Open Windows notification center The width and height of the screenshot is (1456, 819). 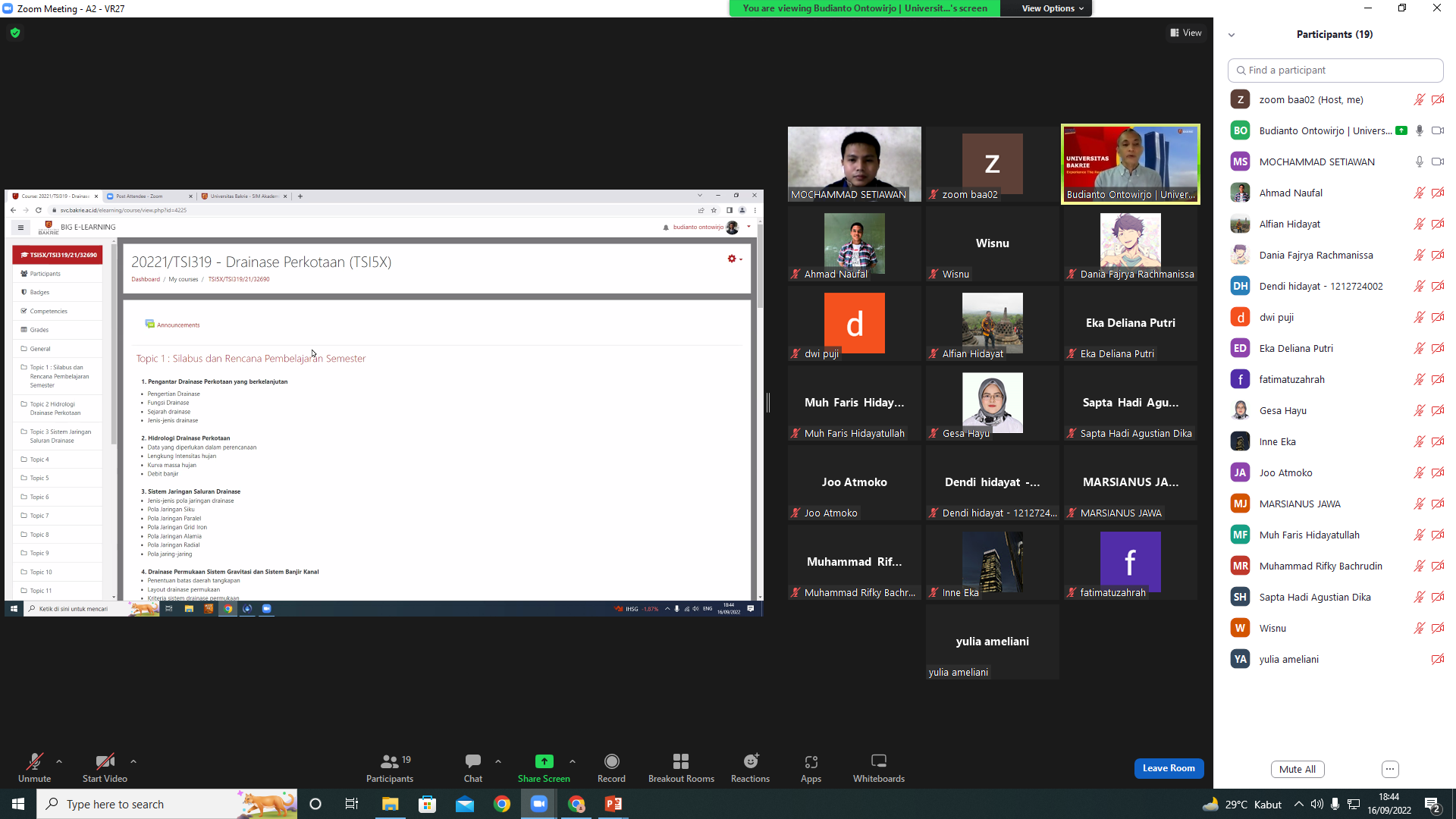pos(1432,804)
